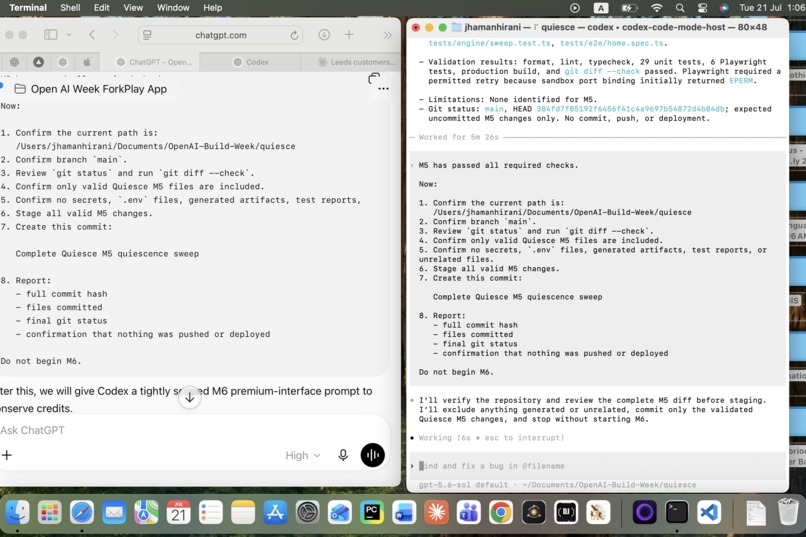Open the Shell menu

tap(70, 8)
